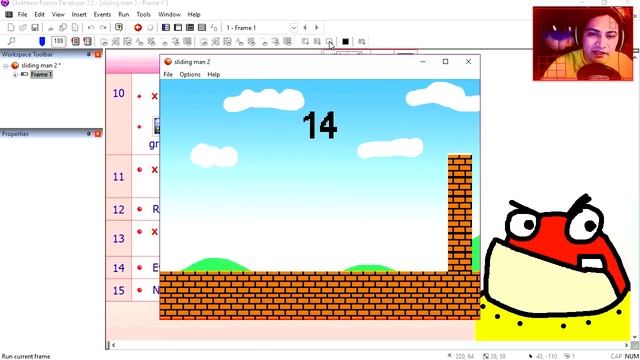Click the horizontal scrollbar right arrow
The height and width of the screenshot is (360, 640).
pos(626,345)
